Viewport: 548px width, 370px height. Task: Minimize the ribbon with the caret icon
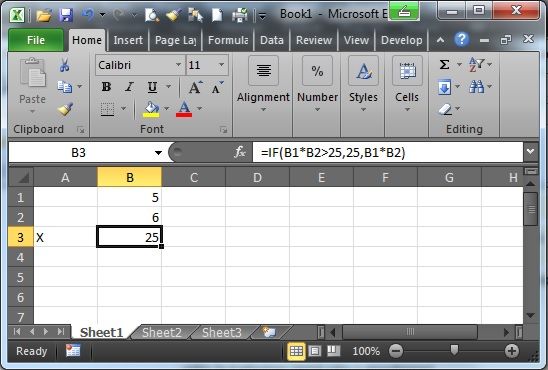point(440,40)
